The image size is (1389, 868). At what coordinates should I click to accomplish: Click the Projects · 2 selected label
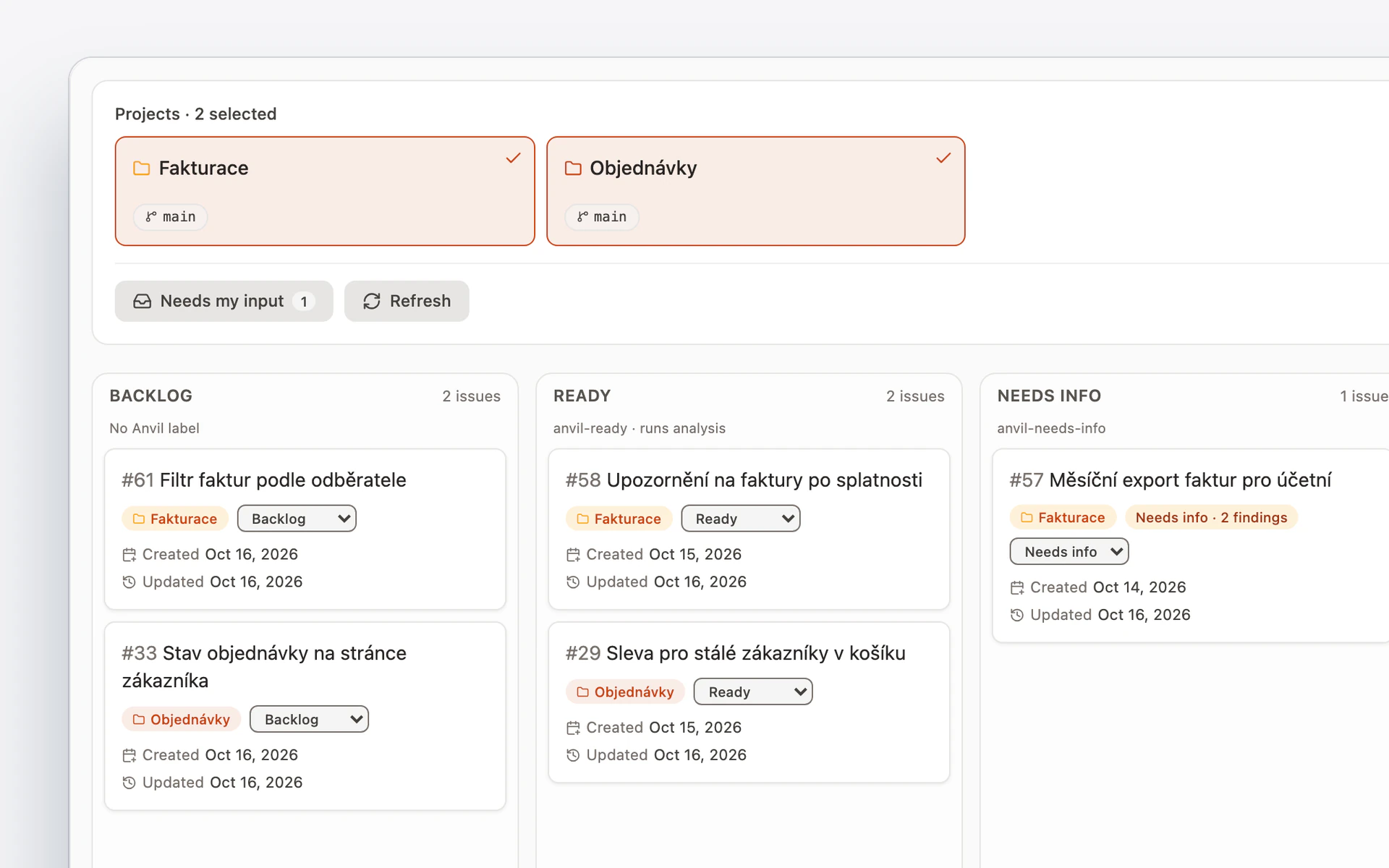pos(196,114)
